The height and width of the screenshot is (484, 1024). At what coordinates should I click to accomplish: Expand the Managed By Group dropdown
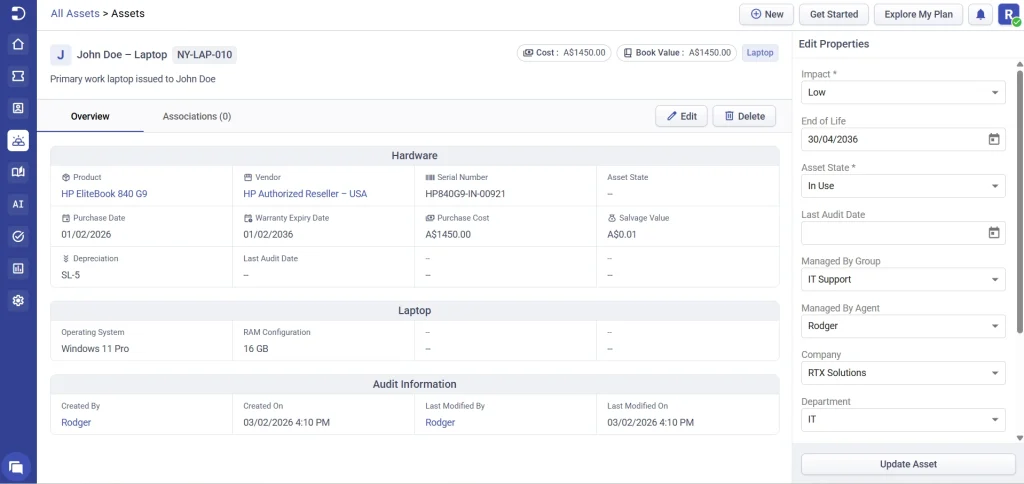pyautogui.click(x=903, y=280)
